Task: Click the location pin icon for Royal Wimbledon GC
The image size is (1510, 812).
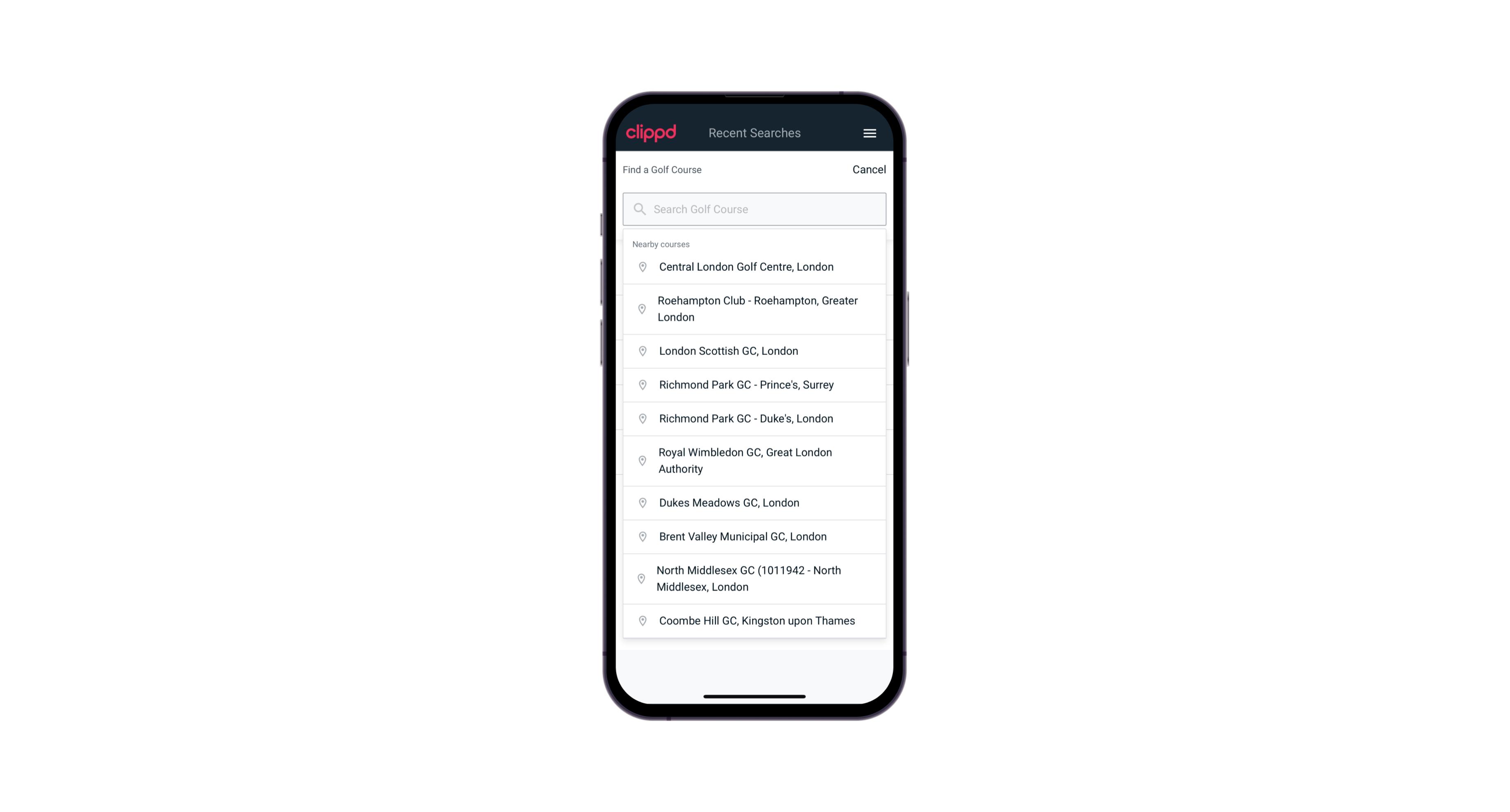Action: (x=641, y=460)
